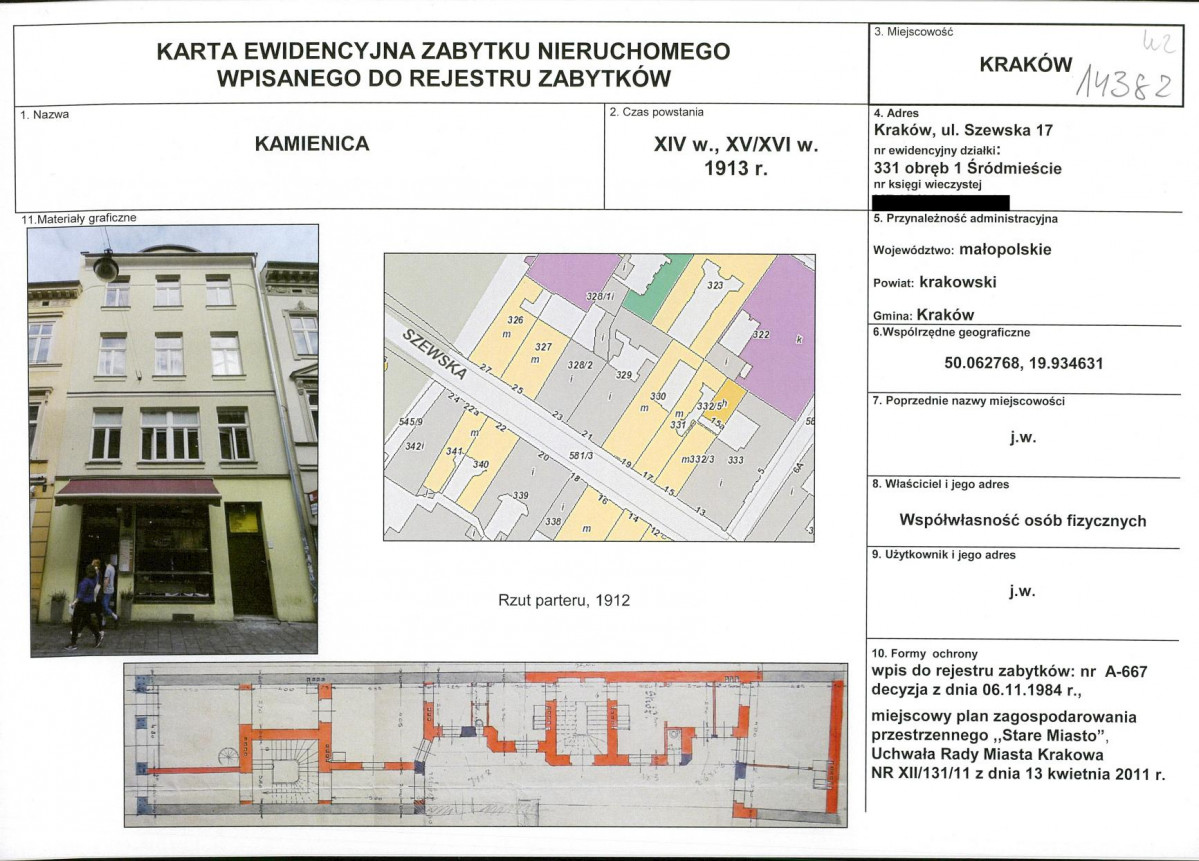
Task: Click the text 'decyzja z dnia 06.11.1984 r.'
Action: [x=976, y=690]
